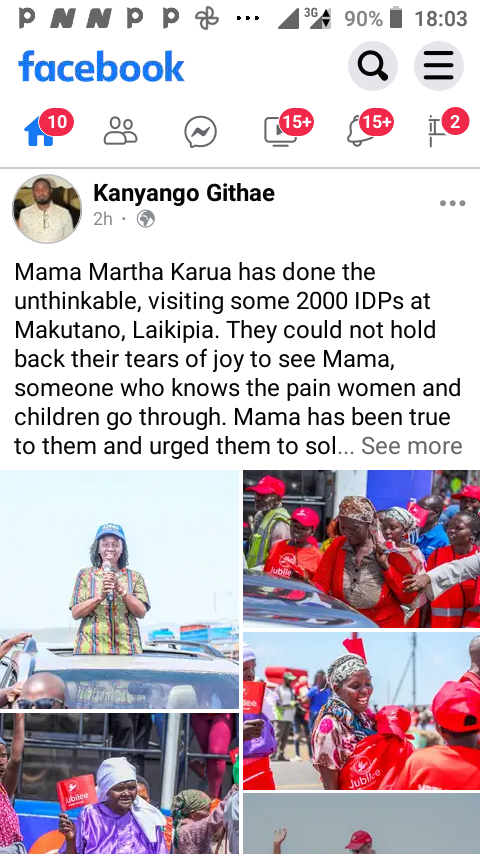Open photo of smiling woman holding Jubilee bag

362,711
